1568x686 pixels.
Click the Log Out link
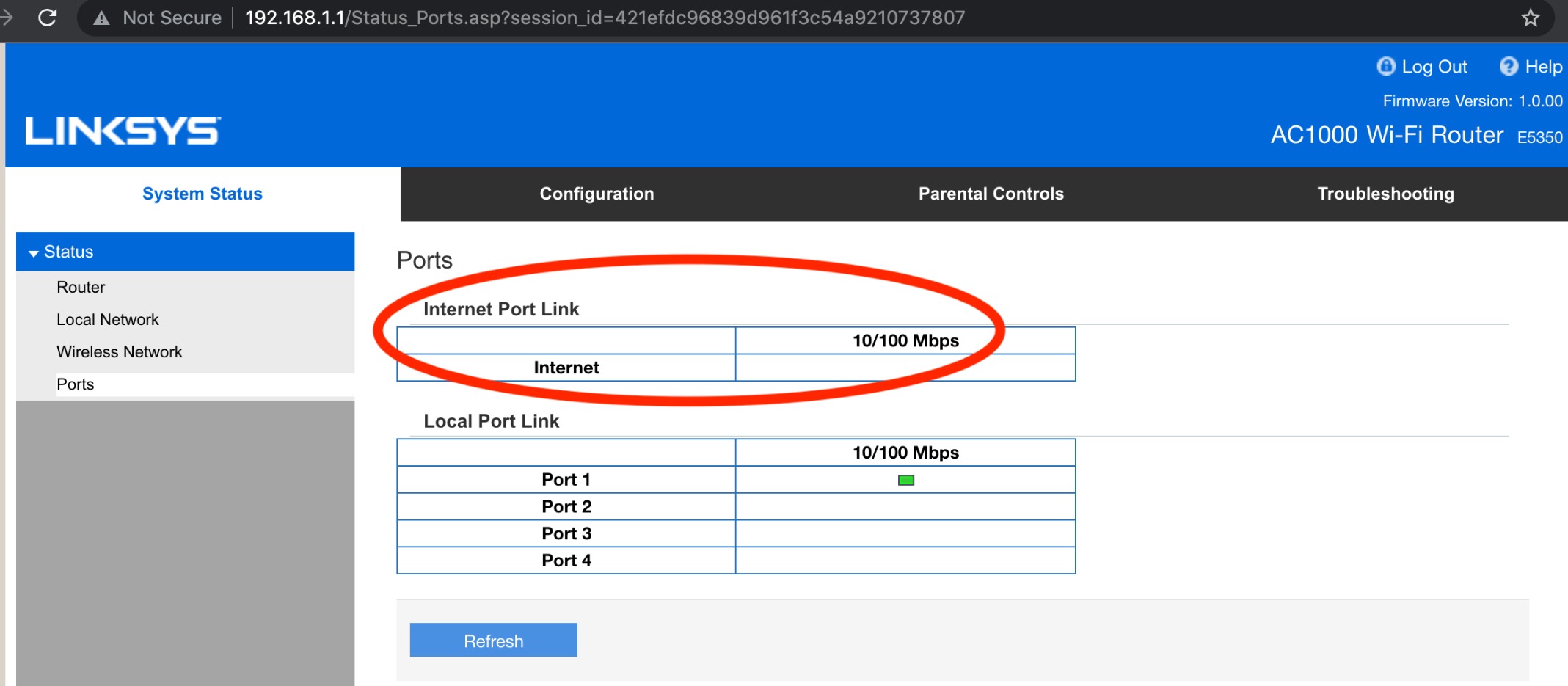coord(1434,67)
